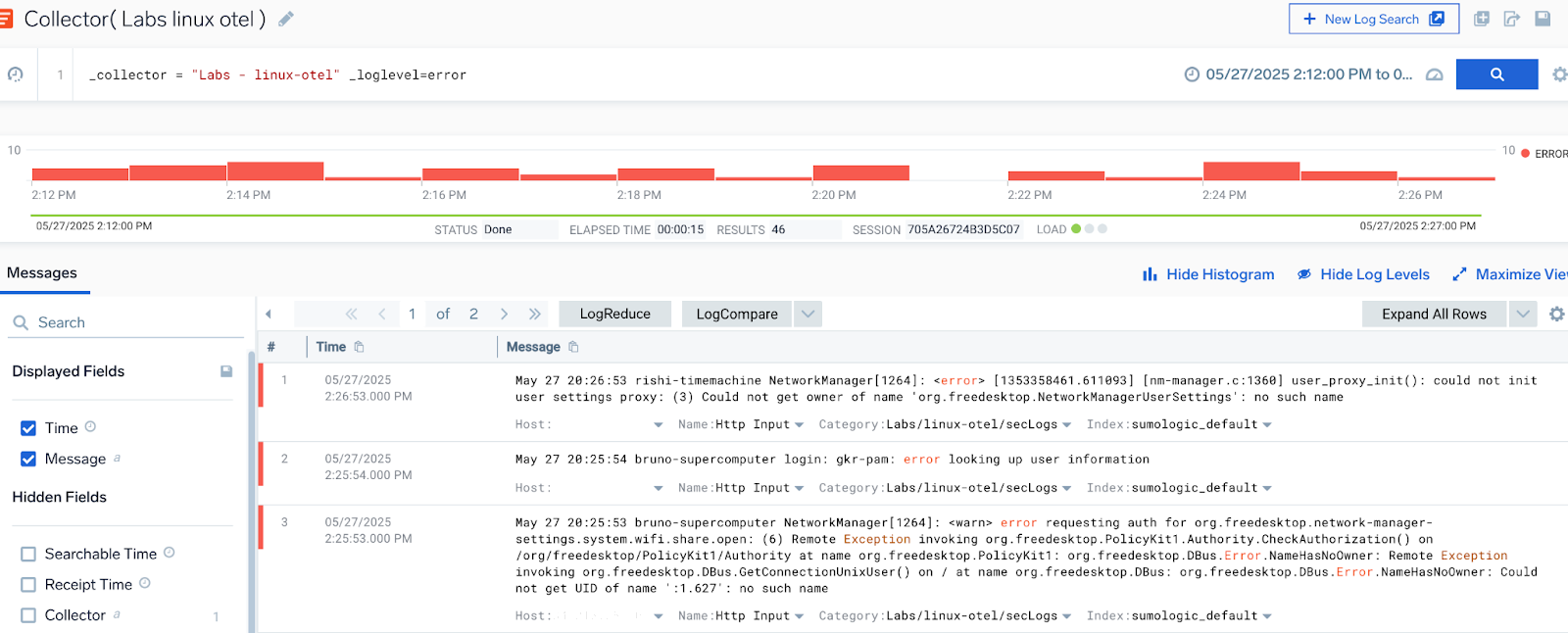Open a New Log Search
Image resolution: width=1568 pixels, height=633 pixels.
coord(1374,19)
